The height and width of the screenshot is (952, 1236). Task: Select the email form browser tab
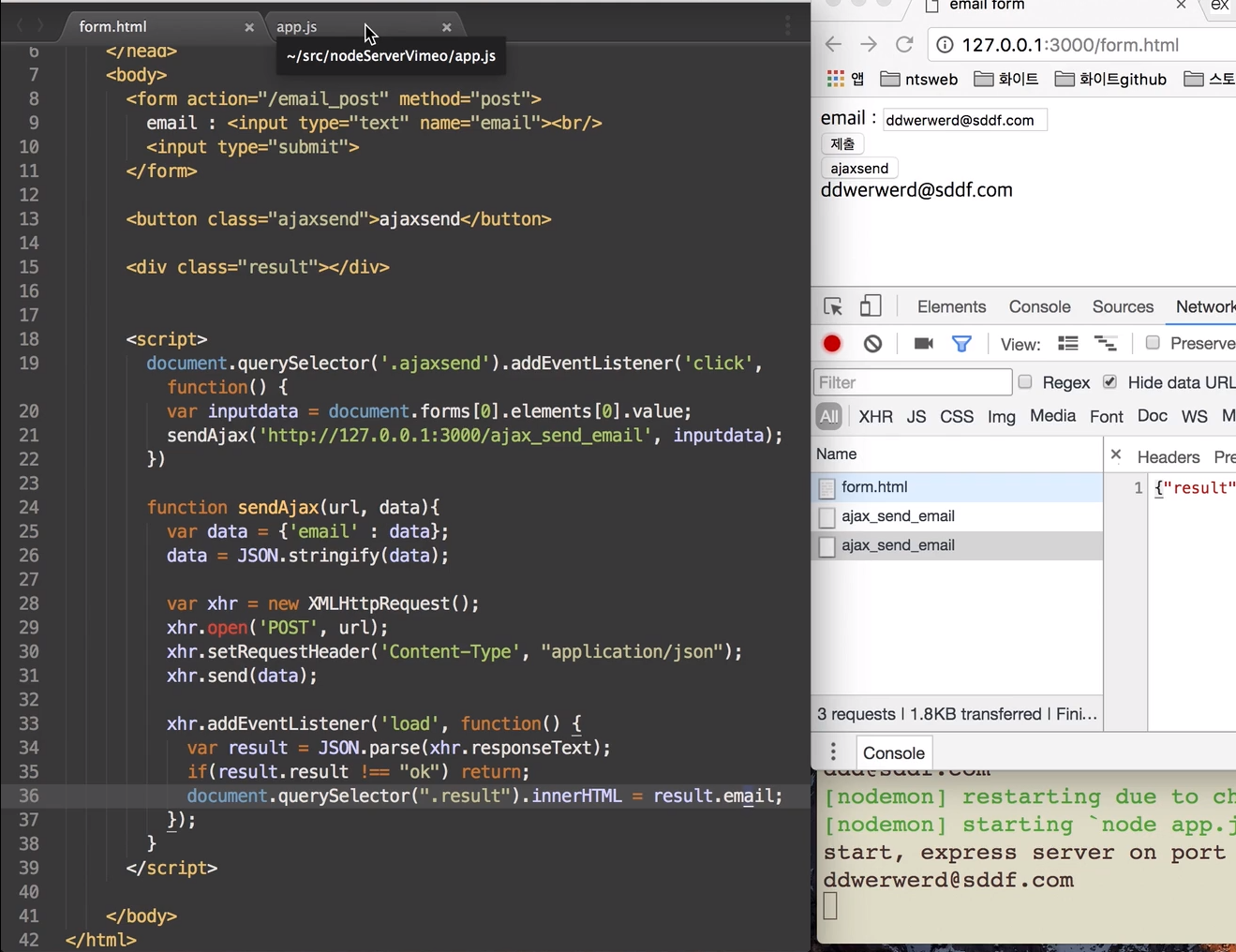[987, 6]
